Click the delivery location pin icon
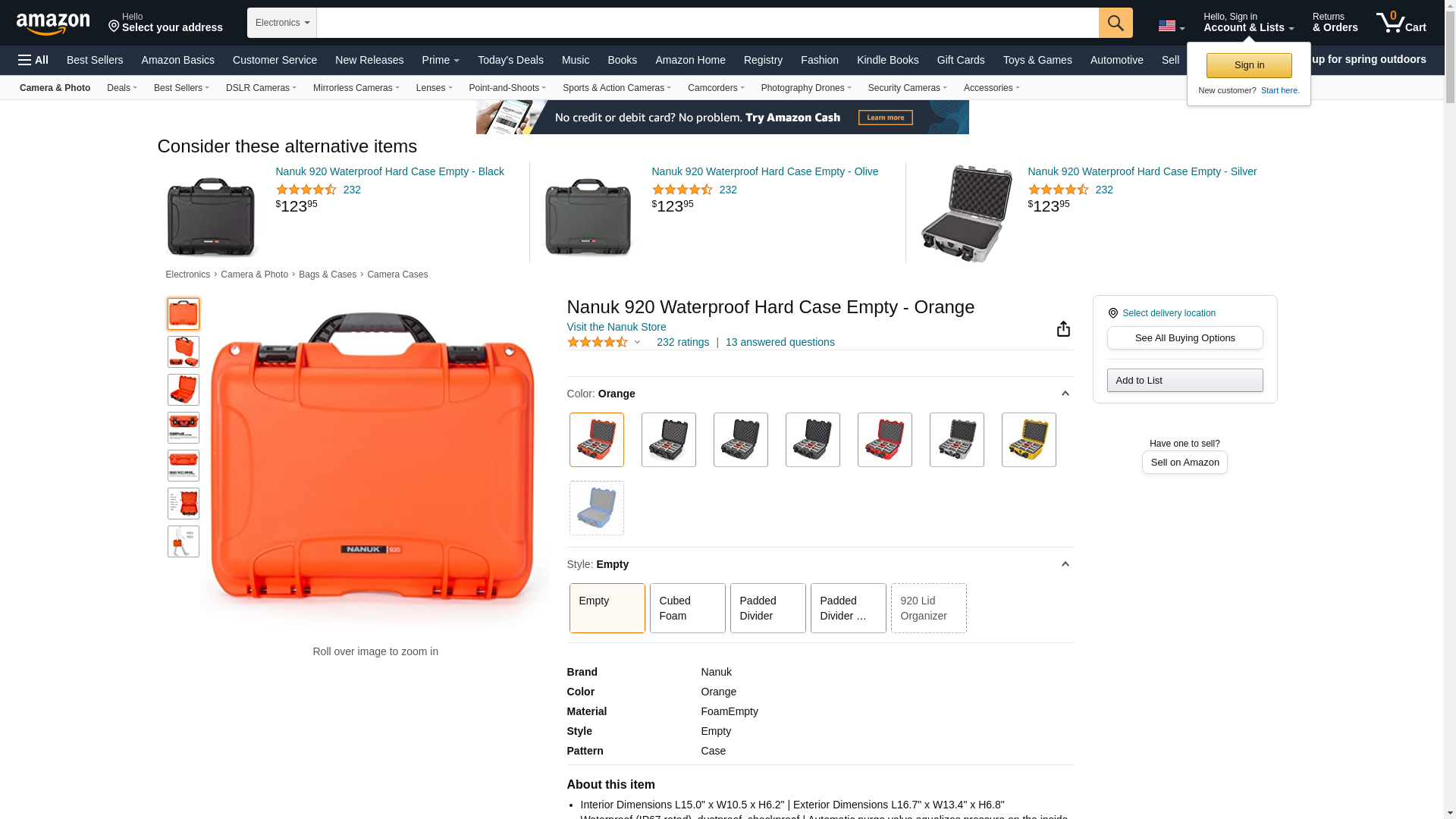This screenshot has width=1456, height=819. [1112, 313]
